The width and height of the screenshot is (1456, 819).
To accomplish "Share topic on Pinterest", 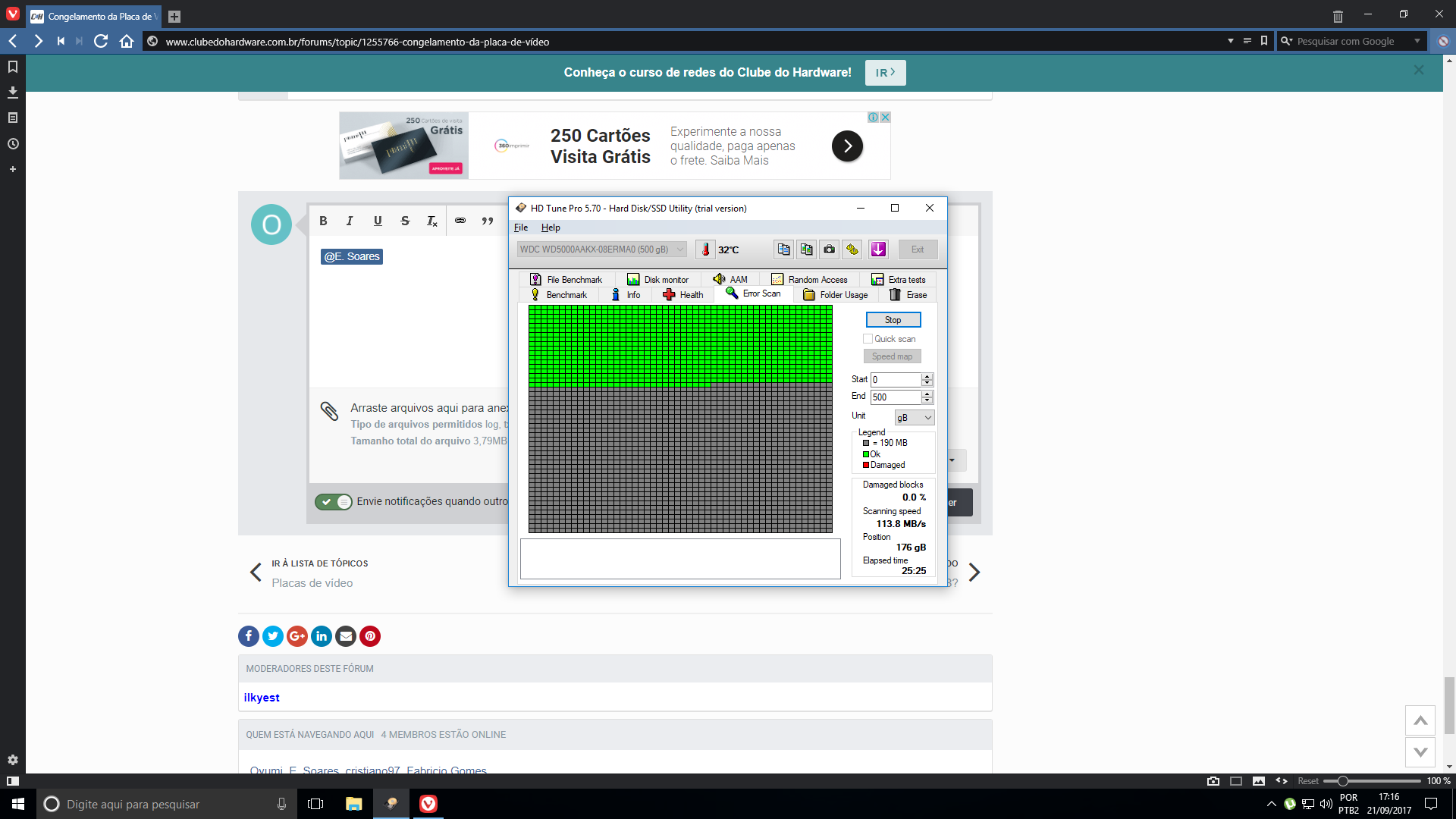I will click(370, 636).
